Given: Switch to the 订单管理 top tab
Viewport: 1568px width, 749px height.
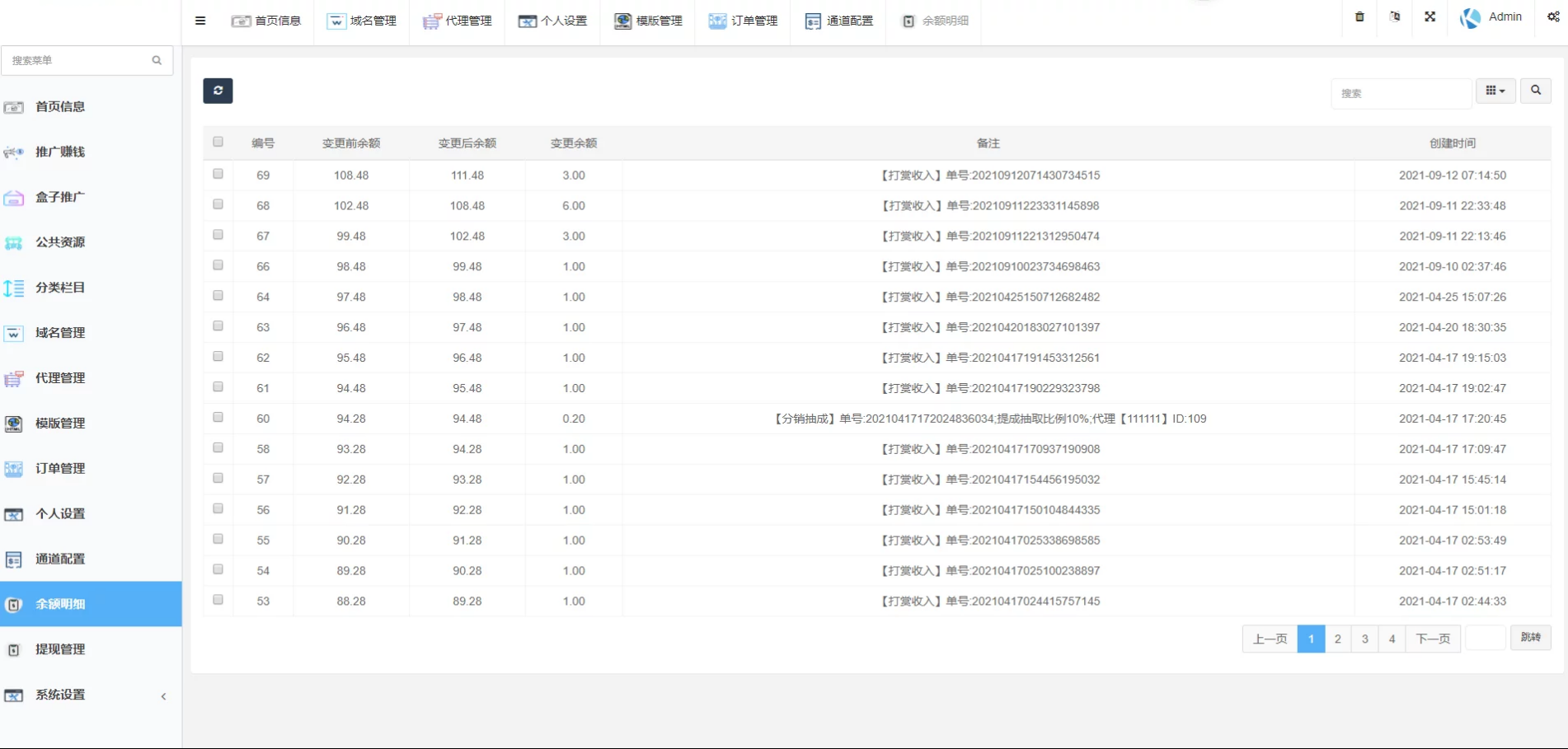Looking at the screenshot, I should [x=743, y=21].
